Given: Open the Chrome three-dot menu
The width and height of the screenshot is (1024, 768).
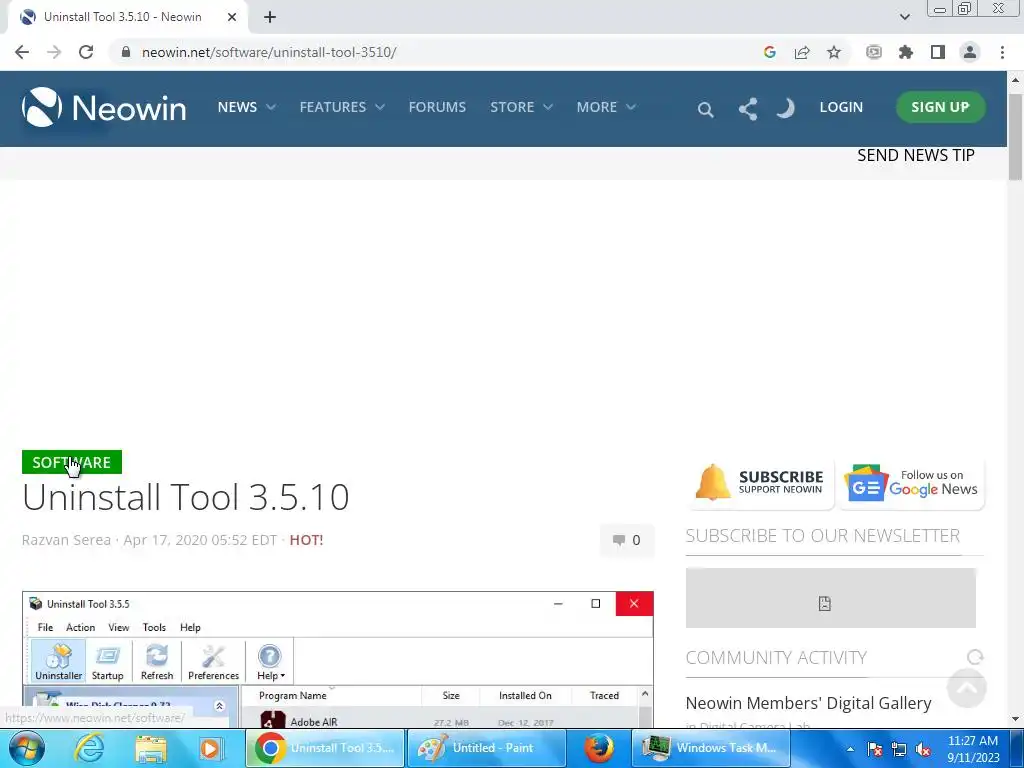Looking at the screenshot, I should click(1002, 52).
